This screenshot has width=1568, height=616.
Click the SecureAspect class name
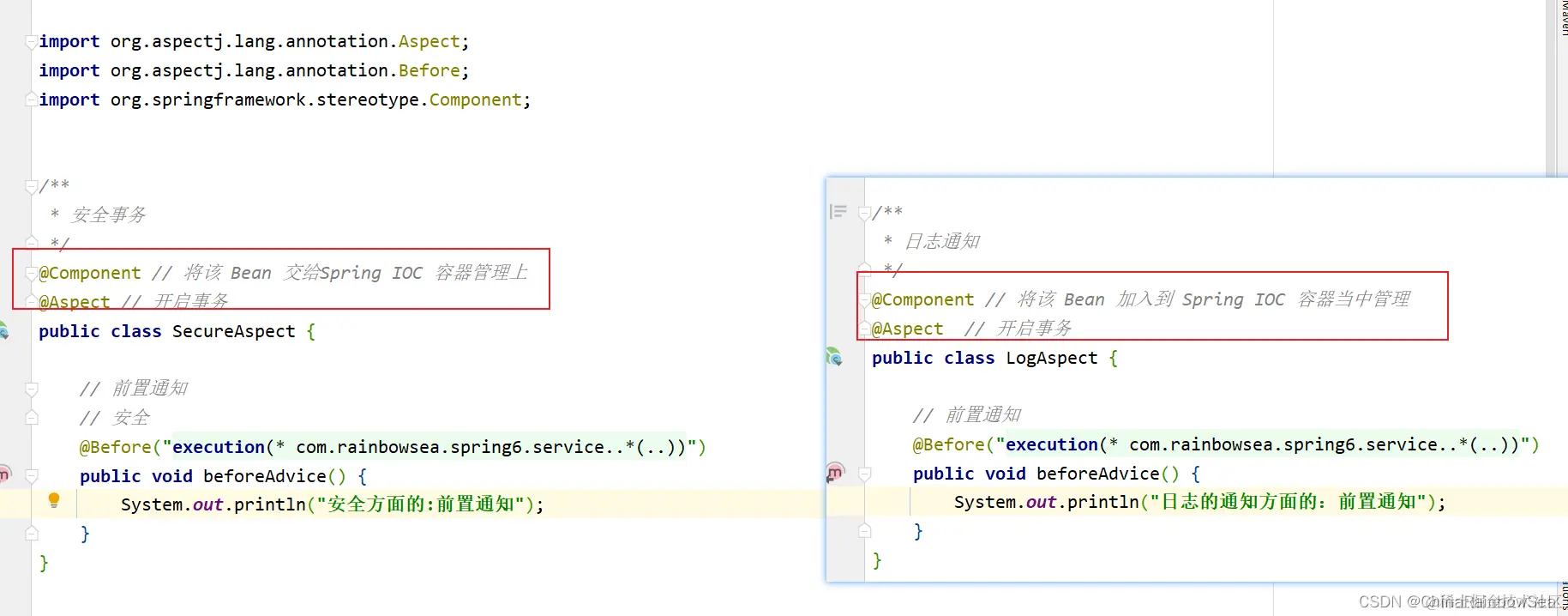233,331
